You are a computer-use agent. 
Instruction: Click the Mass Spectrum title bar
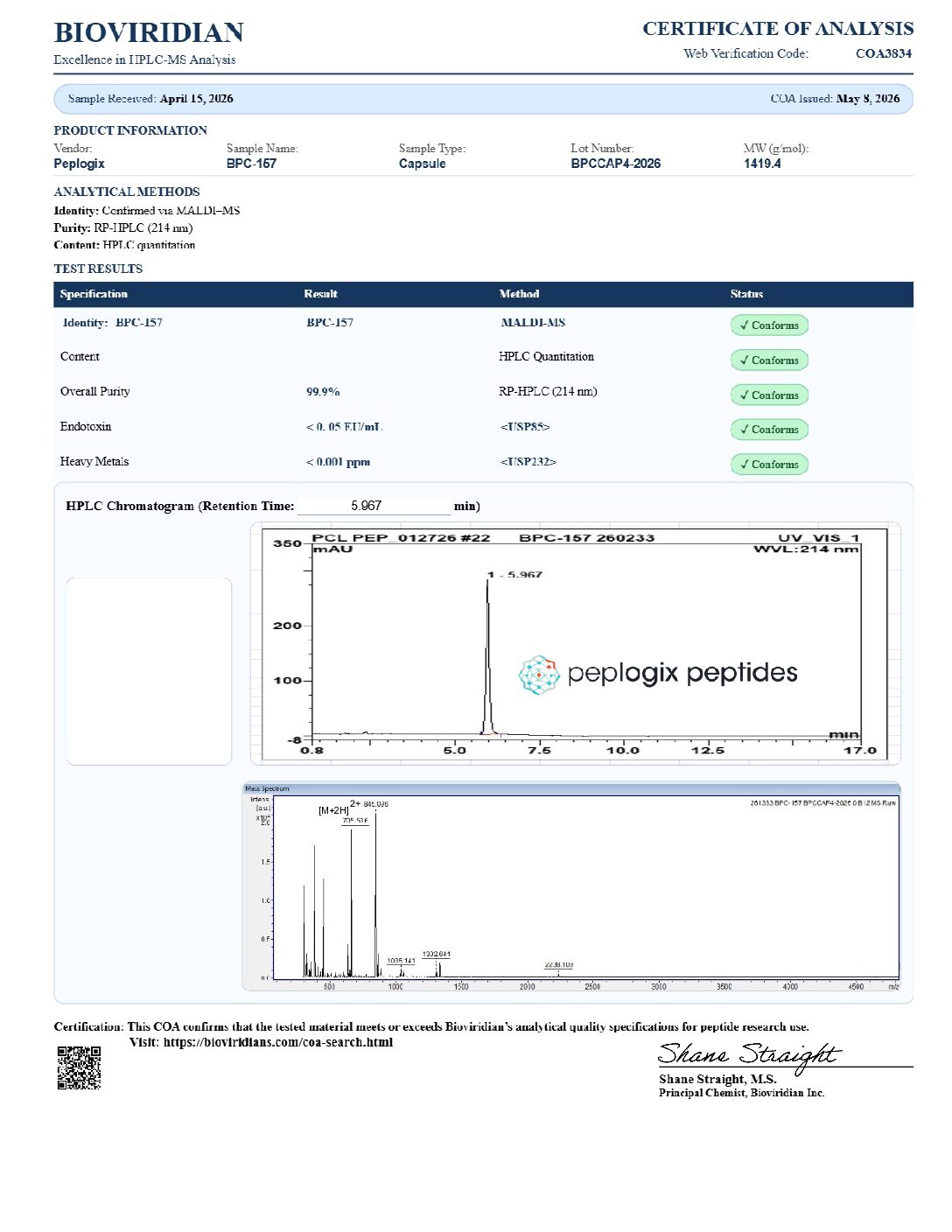tap(571, 788)
